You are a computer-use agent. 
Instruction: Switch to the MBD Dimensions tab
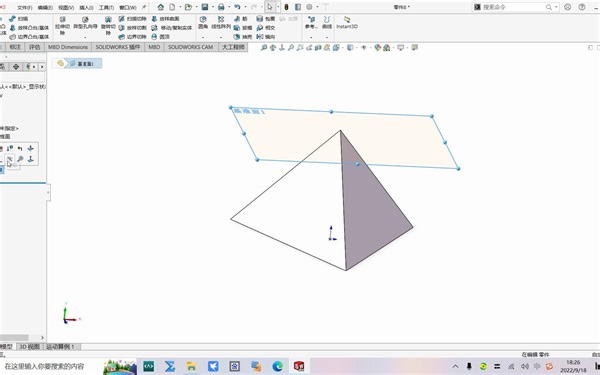[68, 47]
